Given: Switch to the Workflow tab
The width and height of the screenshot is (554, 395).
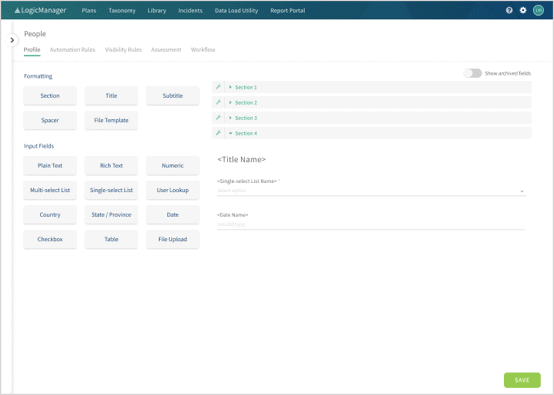Looking at the screenshot, I should tap(203, 50).
